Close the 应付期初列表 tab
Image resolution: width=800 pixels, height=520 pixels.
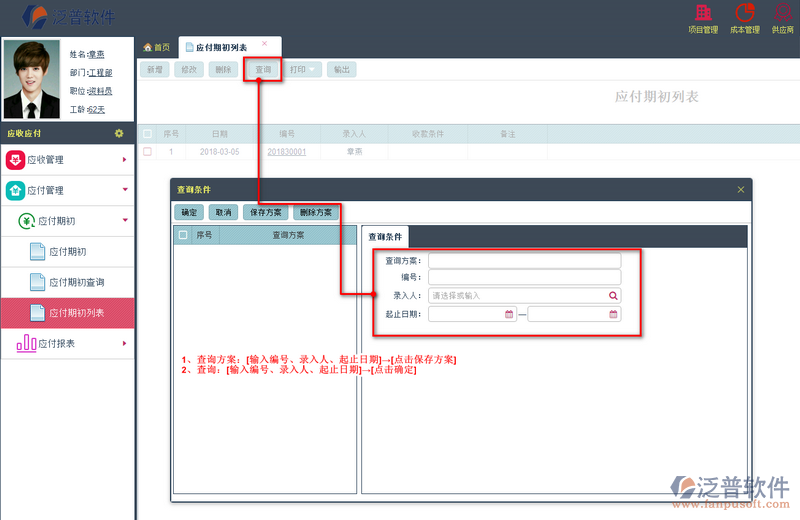(264, 43)
